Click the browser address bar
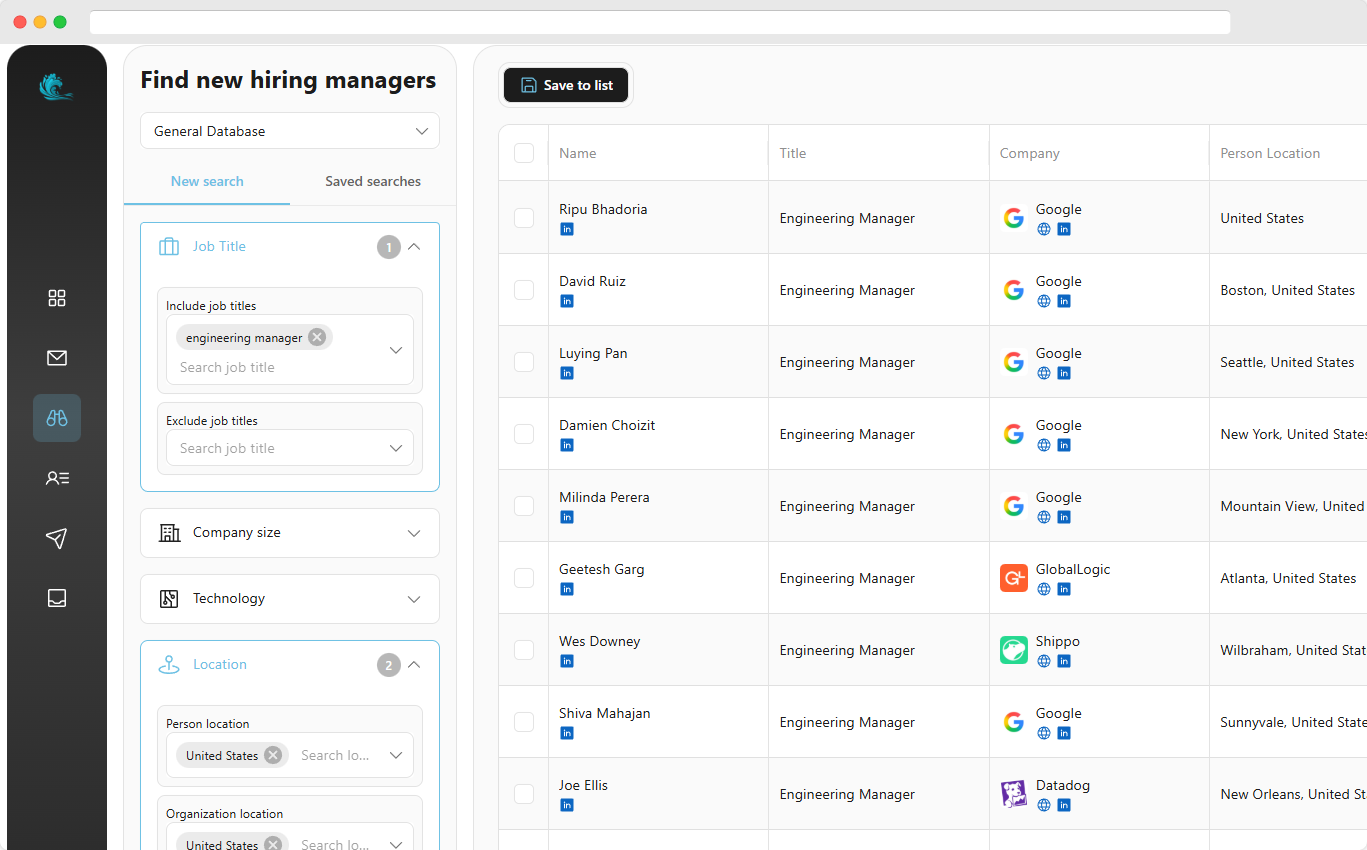1367x850 pixels. tap(660, 22)
